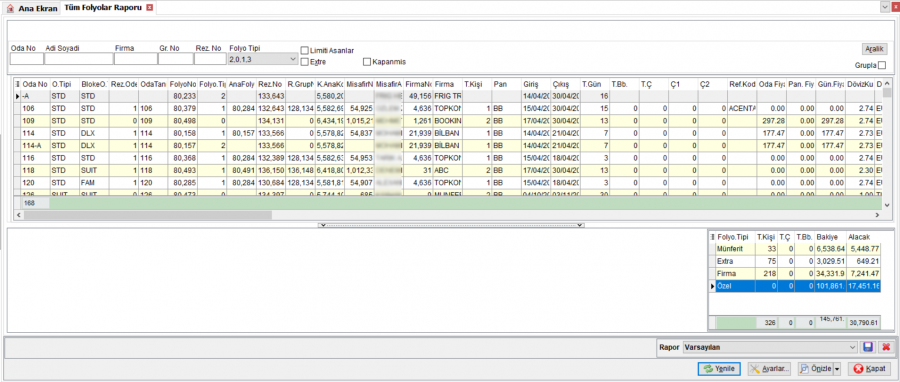The height and width of the screenshot is (382, 900).
Task: Click the Aralik button
Action: (x=874, y=49)
